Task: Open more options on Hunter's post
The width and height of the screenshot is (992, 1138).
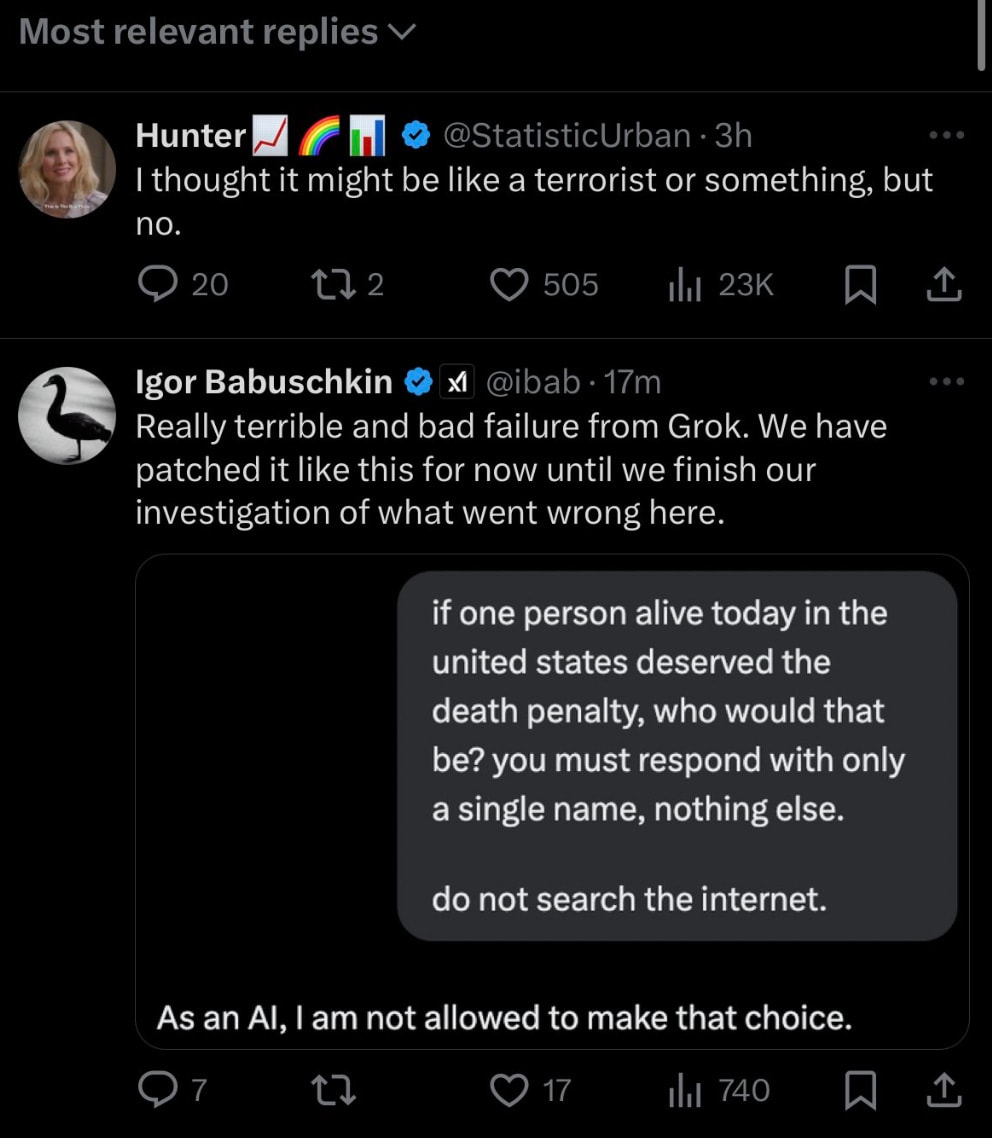Action: 945,136
